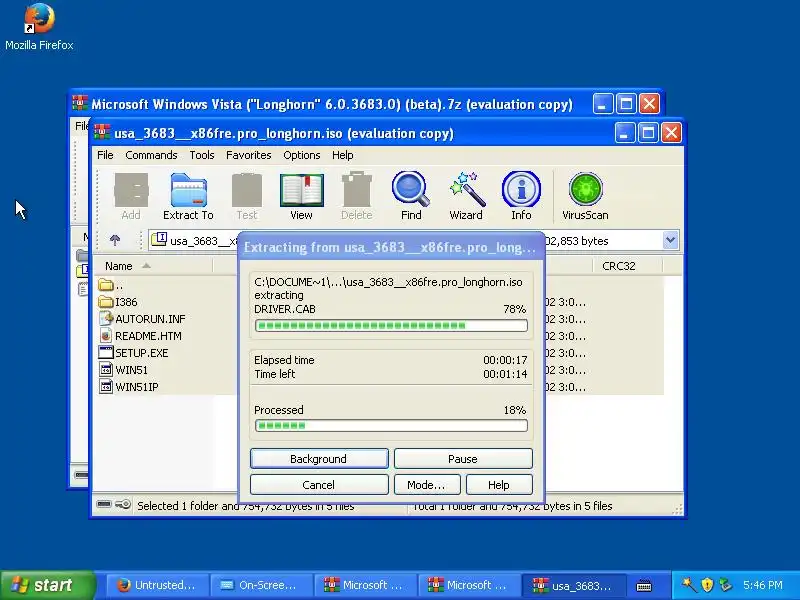Open the Favorites menu
The width and height of the screenshot is (800, 600).
click(248, 155)
